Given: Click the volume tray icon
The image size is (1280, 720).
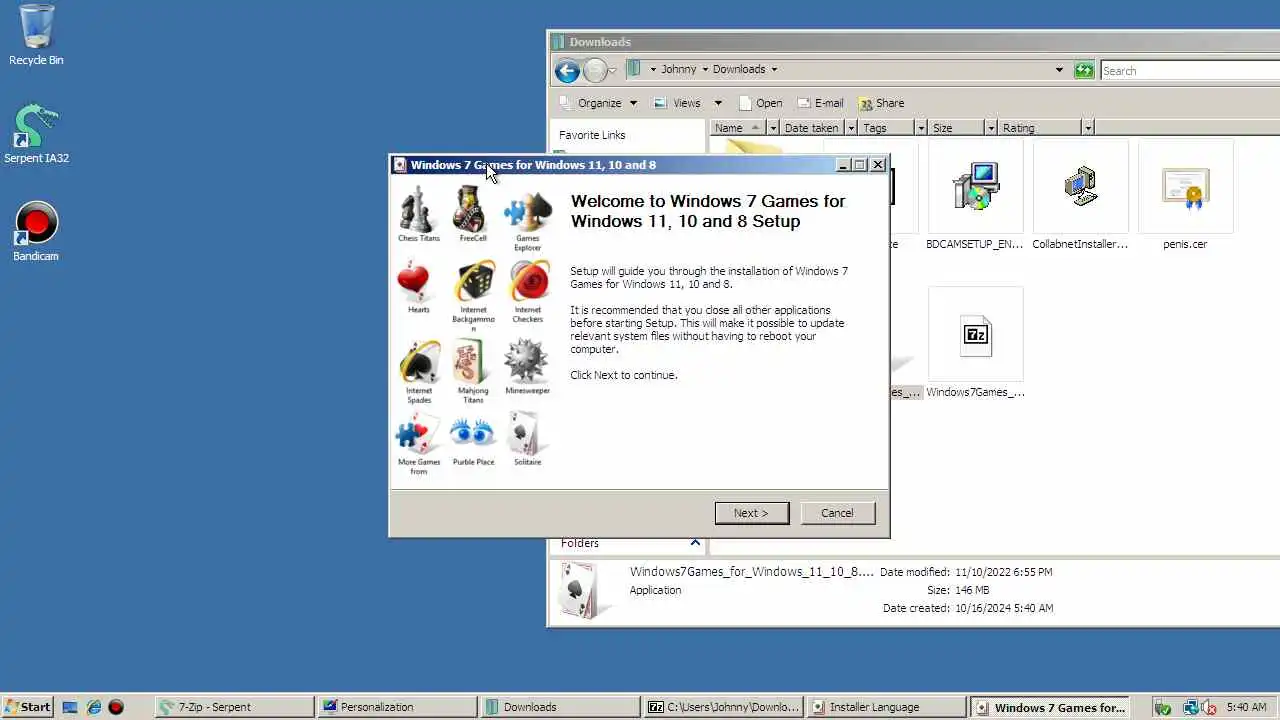Looking at the screenshot, I should (x=1209, y=707).
